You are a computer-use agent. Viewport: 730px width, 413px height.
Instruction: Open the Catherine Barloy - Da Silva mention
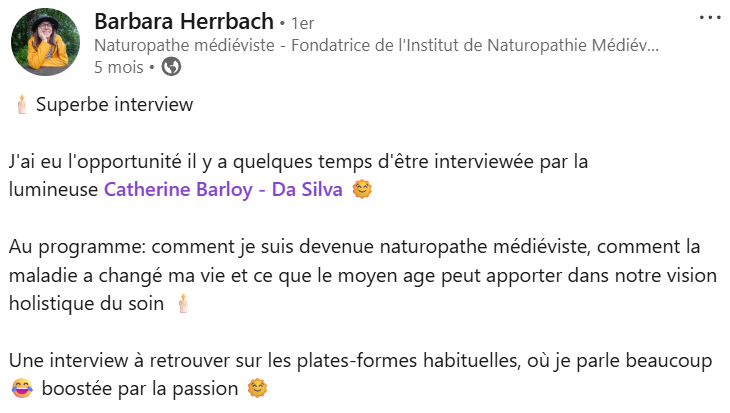[x=223, y=190]
